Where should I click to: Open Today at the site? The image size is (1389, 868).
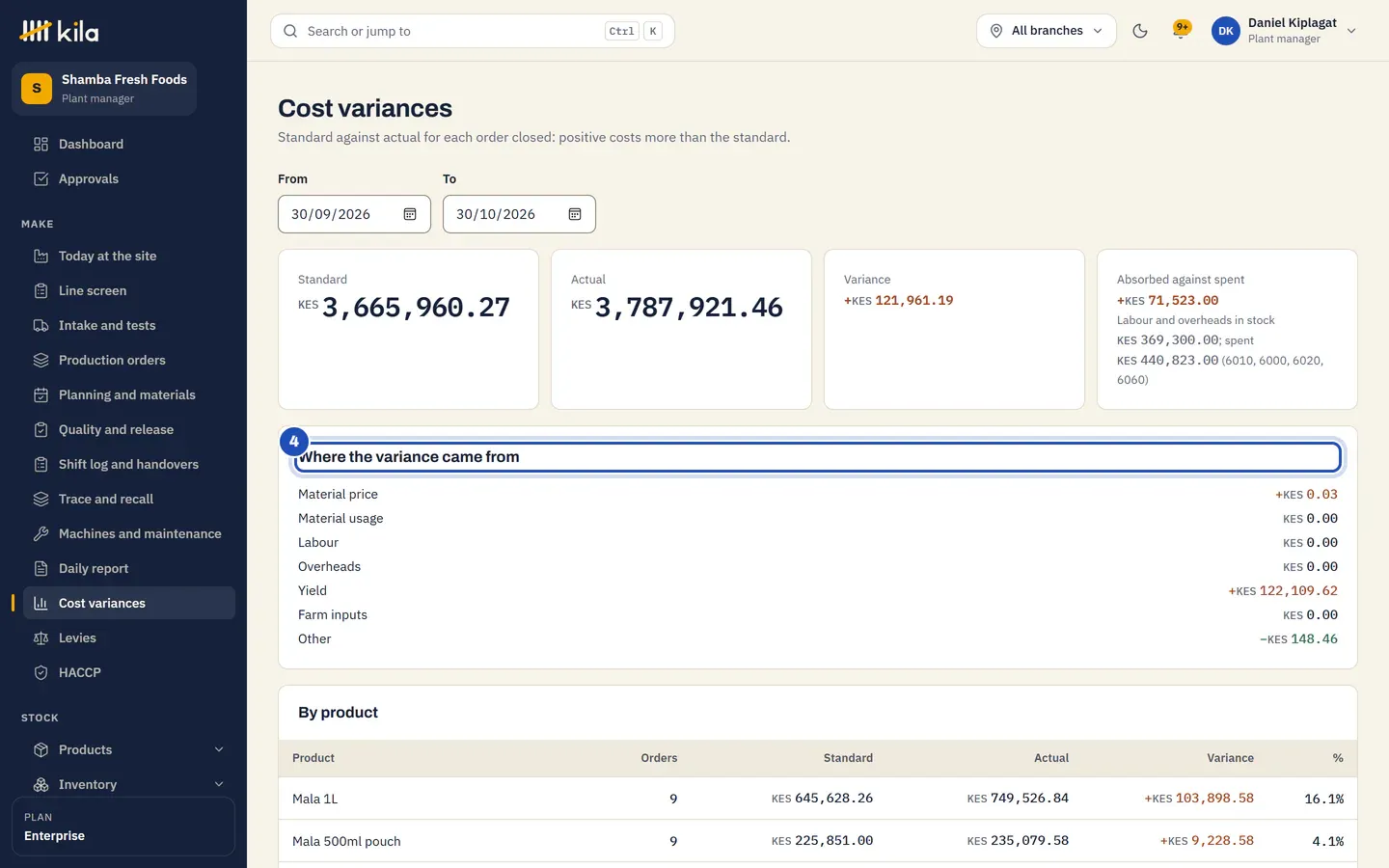(x=129, y=256)
